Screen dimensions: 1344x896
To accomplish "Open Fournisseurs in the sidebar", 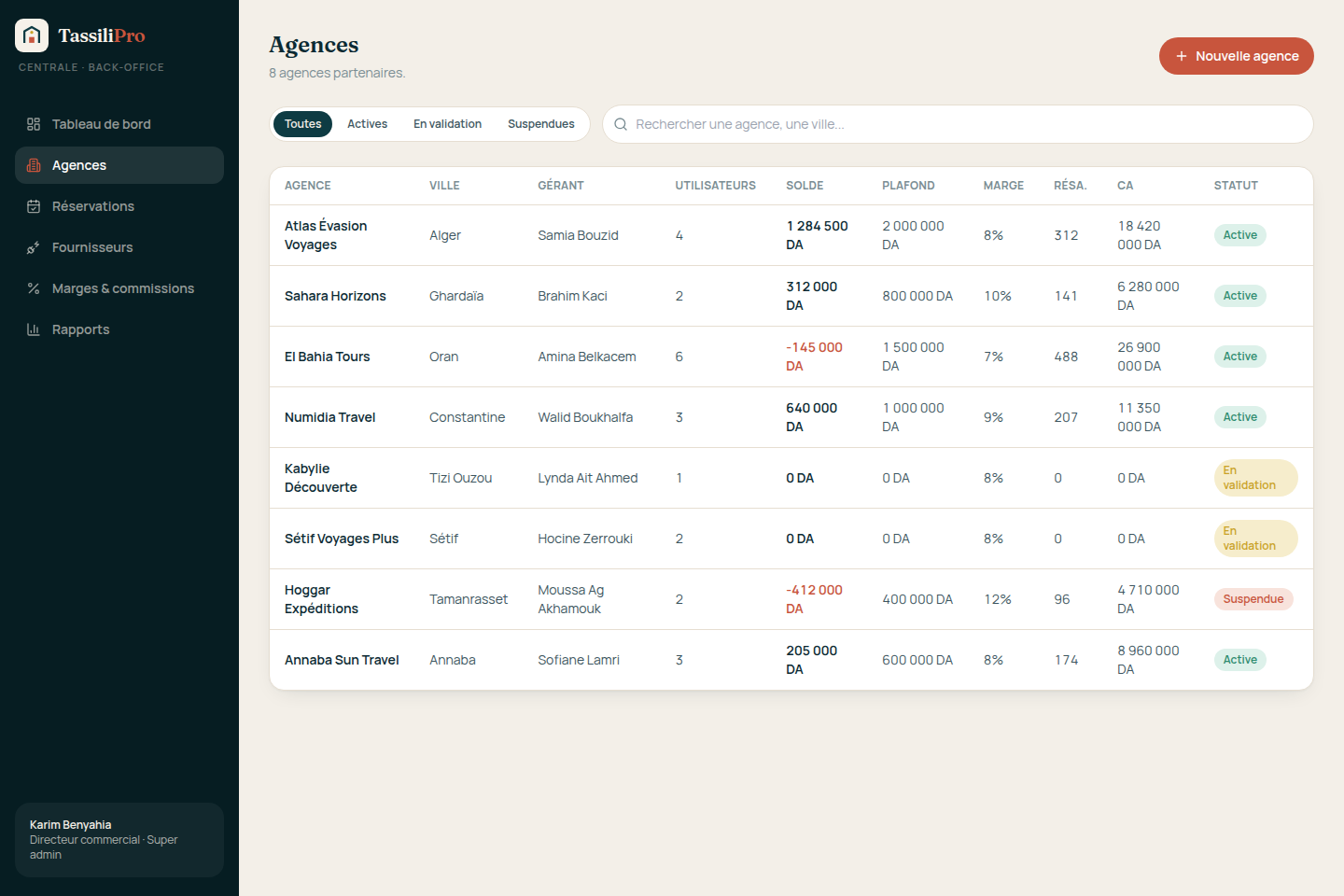I will point(119,247).
